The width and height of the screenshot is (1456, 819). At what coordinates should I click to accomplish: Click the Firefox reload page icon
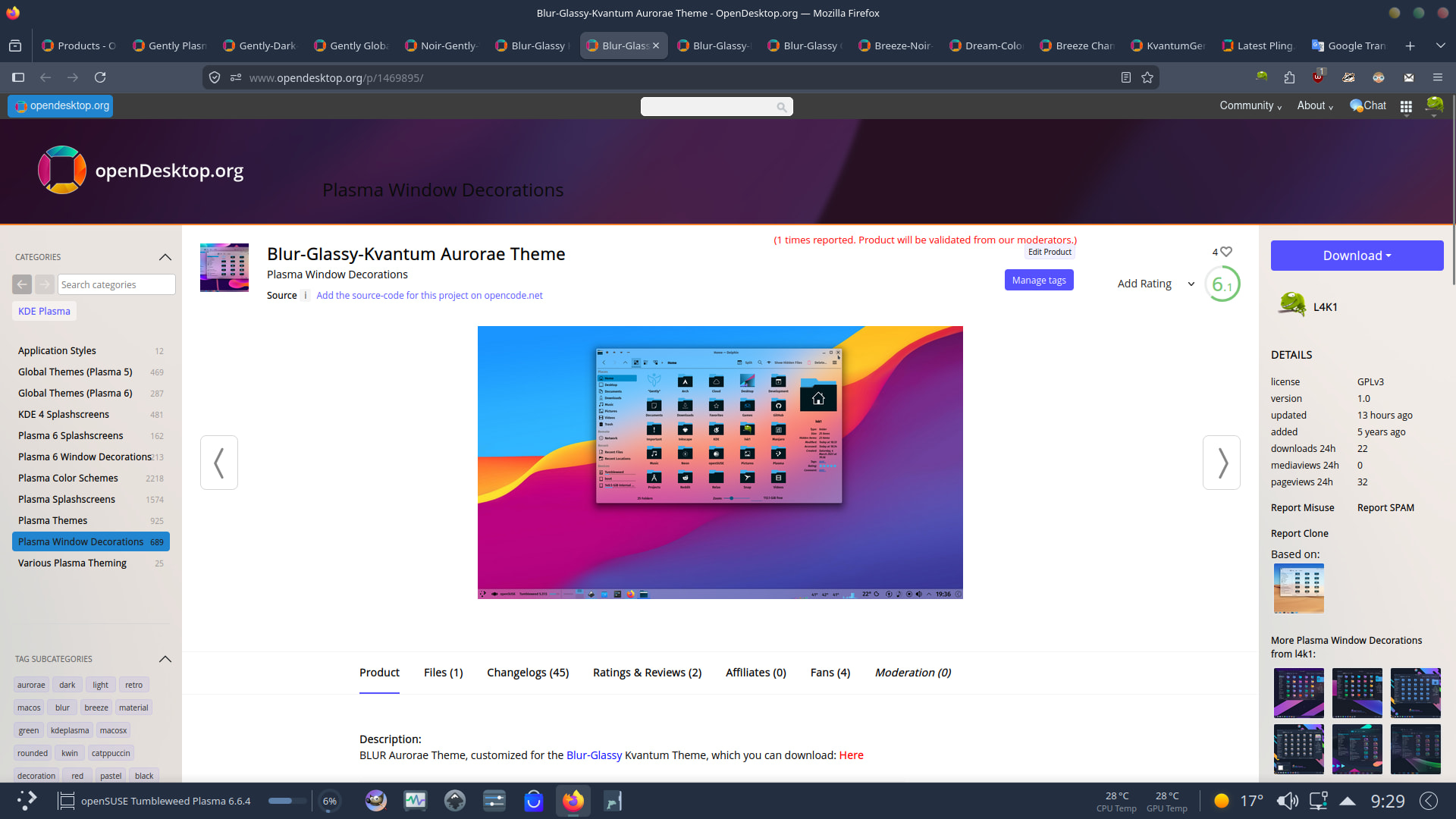(x=100, y=77)
